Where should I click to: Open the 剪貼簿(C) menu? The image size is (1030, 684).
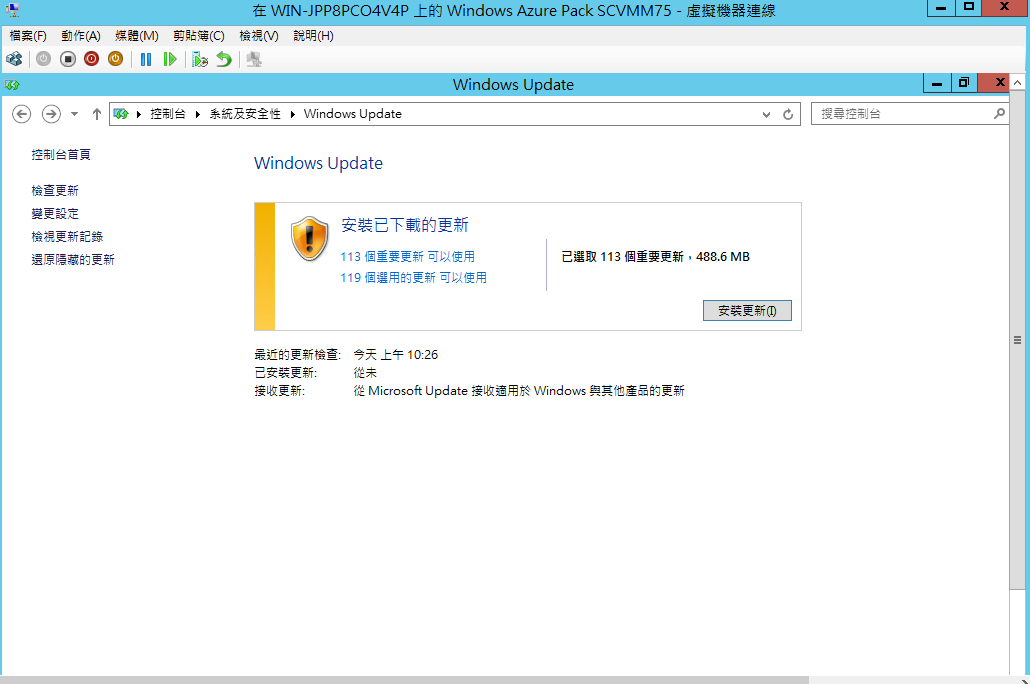point(198,35)
